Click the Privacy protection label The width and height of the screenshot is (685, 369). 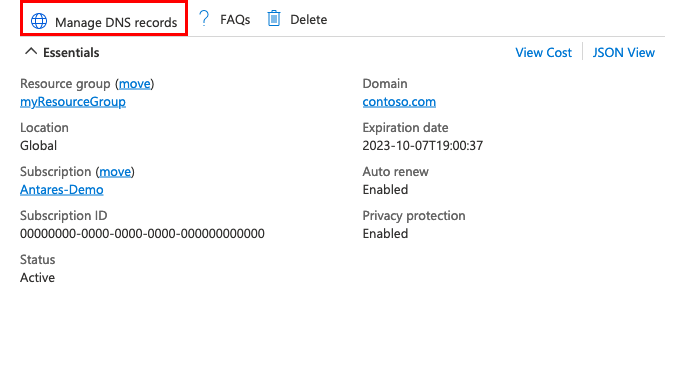[x=414, y=216]
